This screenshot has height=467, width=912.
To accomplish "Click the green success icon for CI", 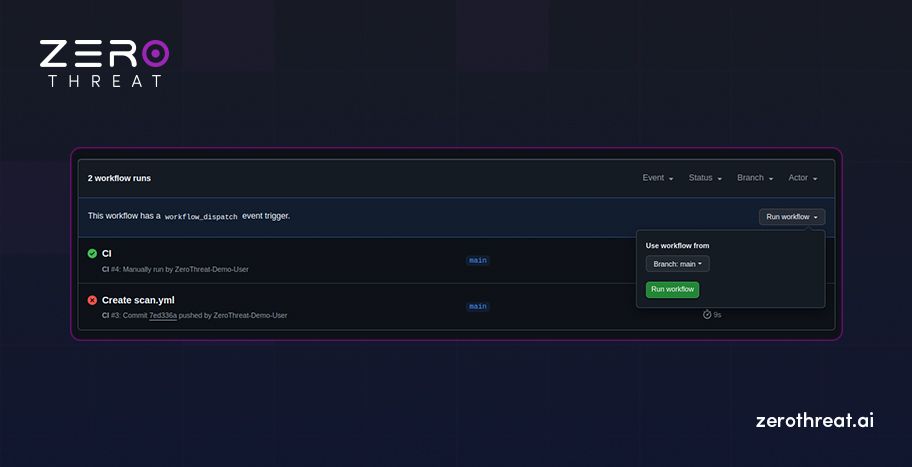I will pyautogui.click(x=92, y=254).
